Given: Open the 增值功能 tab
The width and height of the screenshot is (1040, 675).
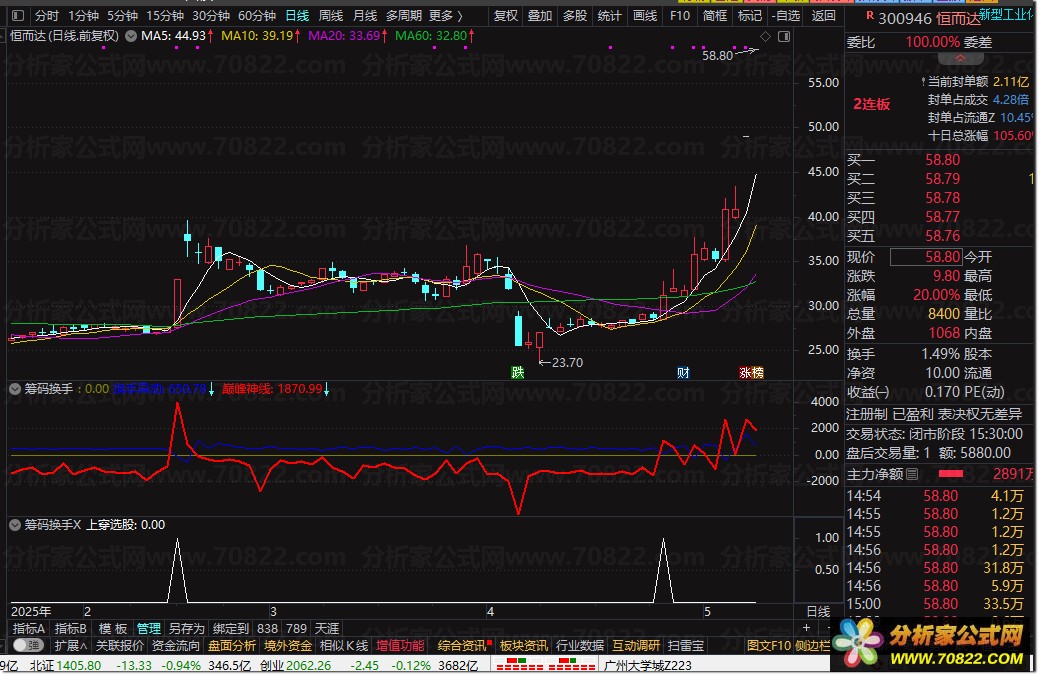Looking at the screenshot, I should 400,646.
